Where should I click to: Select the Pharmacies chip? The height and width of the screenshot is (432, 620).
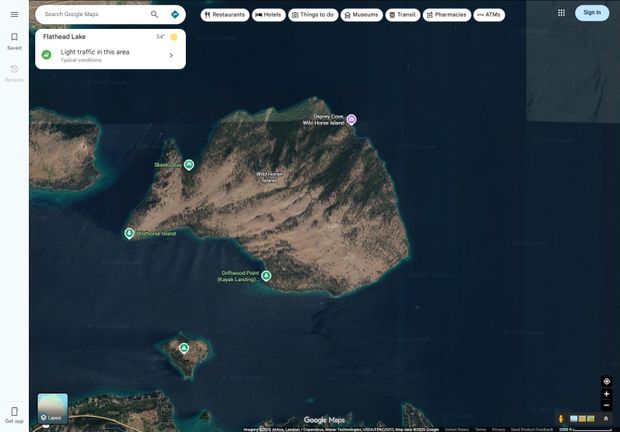(x=447, y=15)
